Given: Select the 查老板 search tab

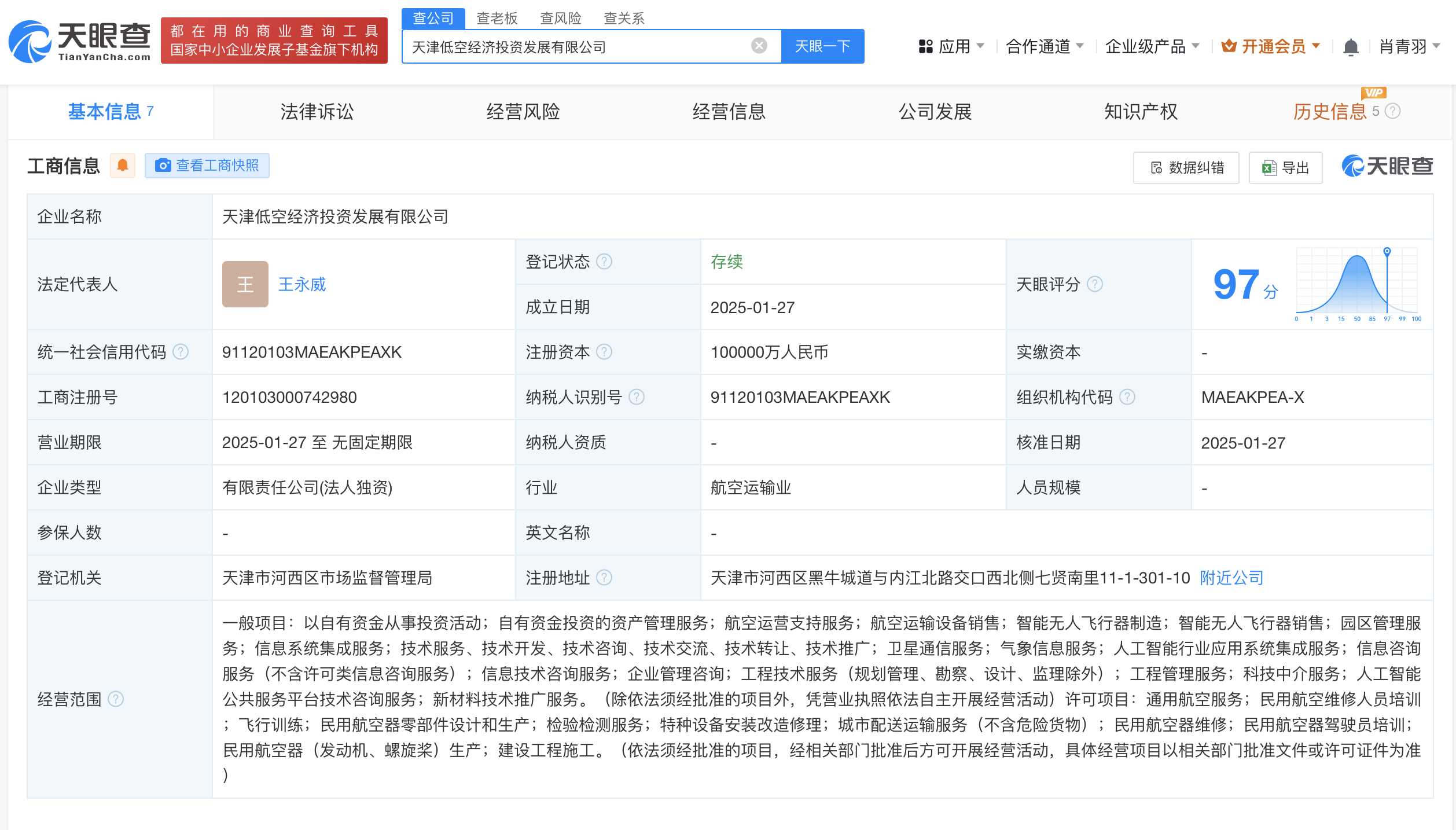Looking at the screenshot, I should pyautogui.click(x=497, y=19).
